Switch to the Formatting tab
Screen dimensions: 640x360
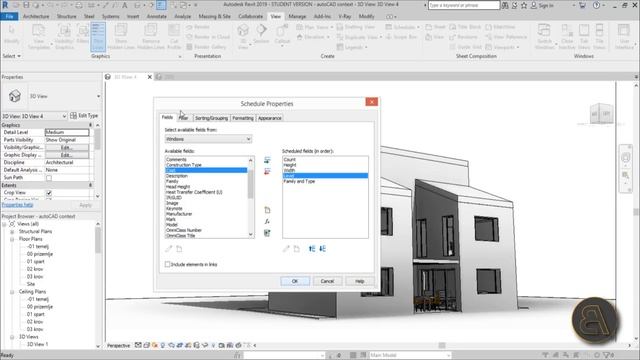243,118
